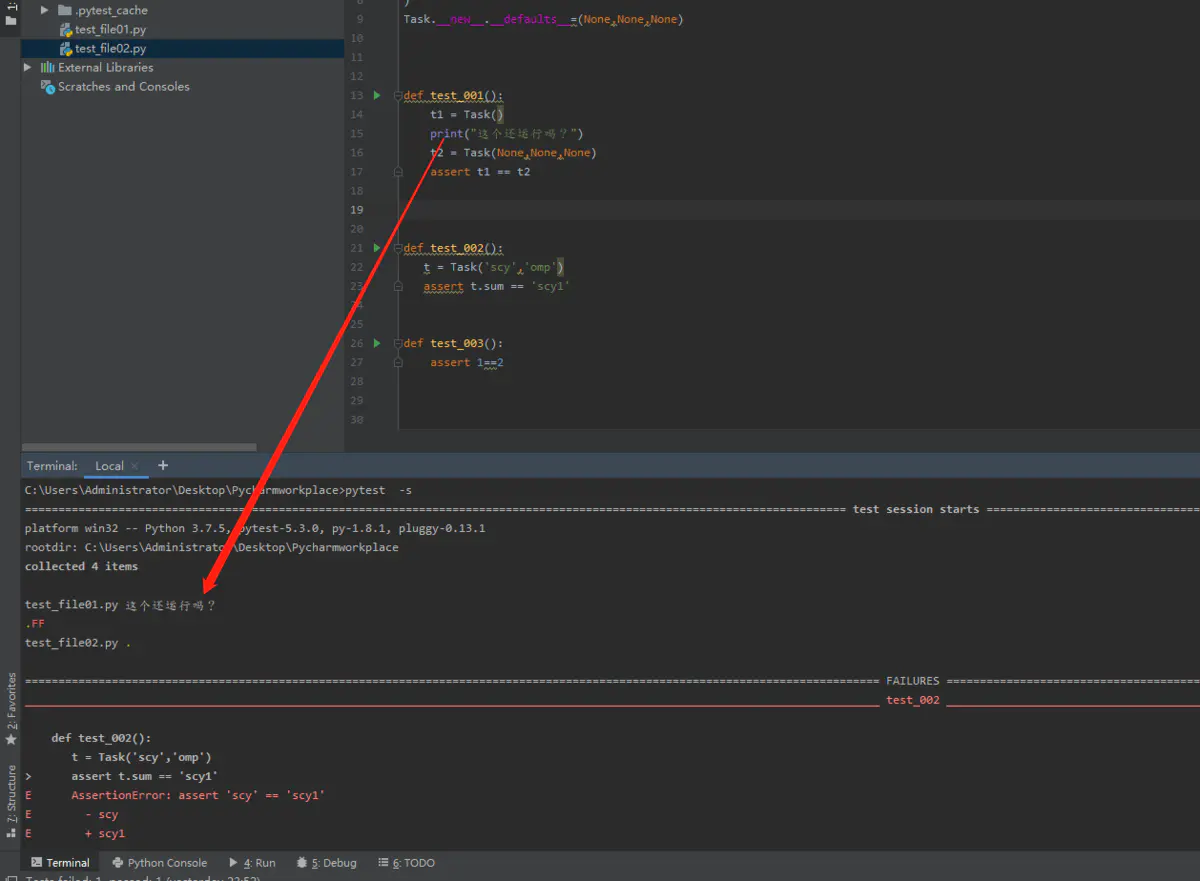Select test_file01.py in project tree
This screenshot has width=1200, height=881.
pyautogui.click(x=110, y=29)
